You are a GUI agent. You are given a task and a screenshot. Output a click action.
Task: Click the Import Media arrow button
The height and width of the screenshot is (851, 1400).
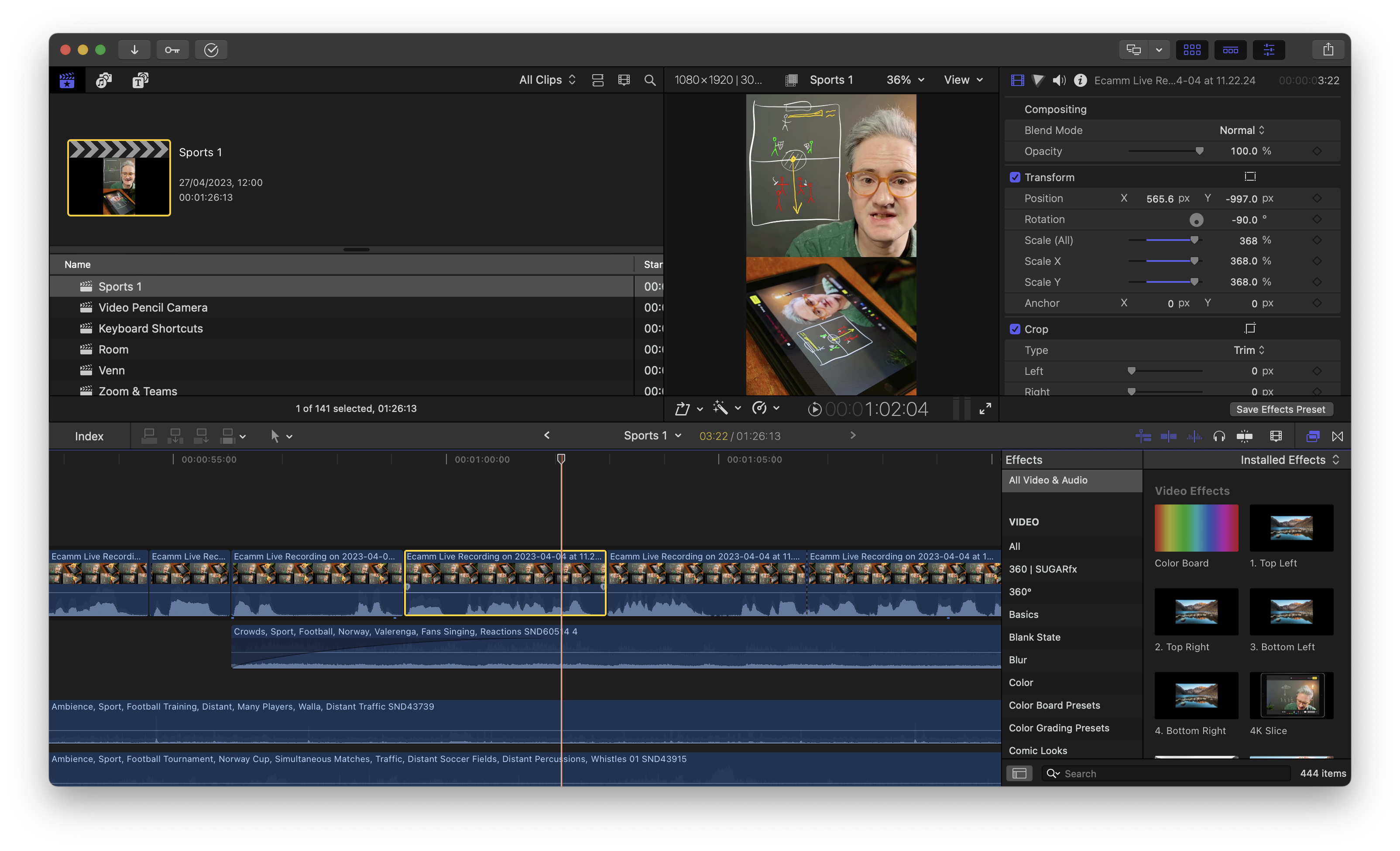[x=134, y=50]
